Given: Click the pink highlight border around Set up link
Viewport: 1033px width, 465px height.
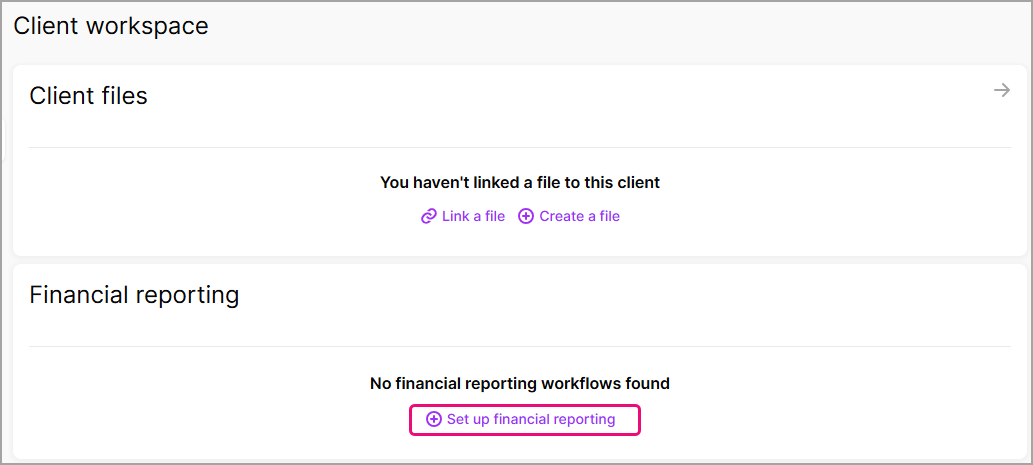Looking at the screenshot, I should tap(639, 419).
